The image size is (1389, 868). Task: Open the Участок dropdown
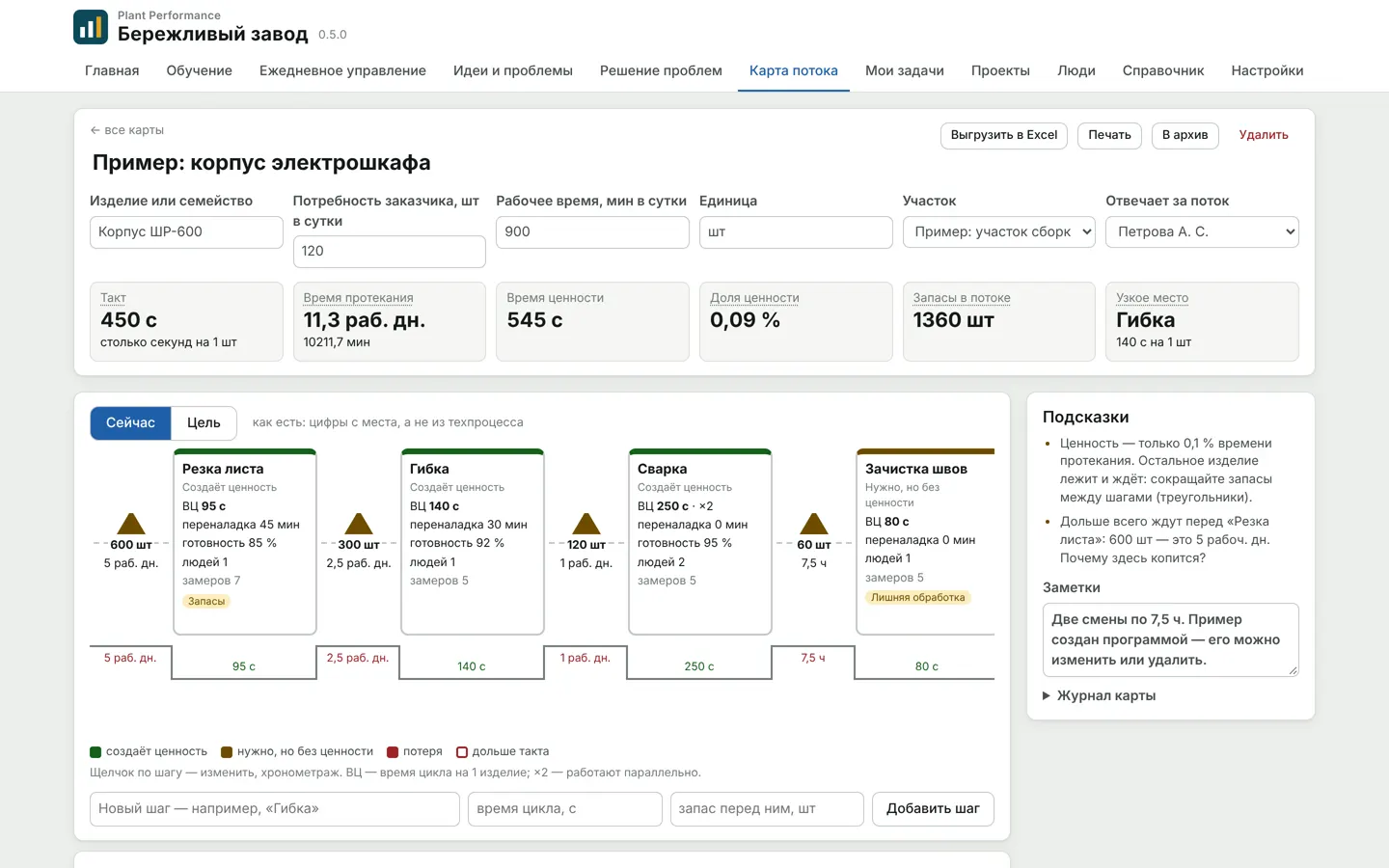(x=999, y=231)
